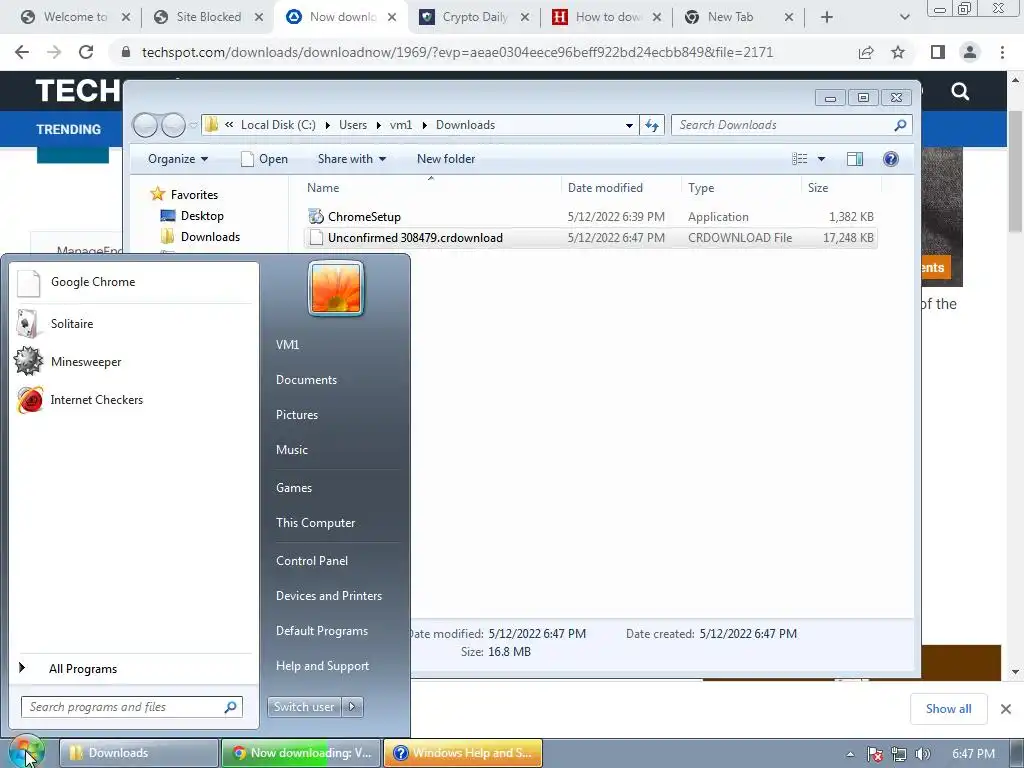Click the Switch user button

tap(304, 707)
